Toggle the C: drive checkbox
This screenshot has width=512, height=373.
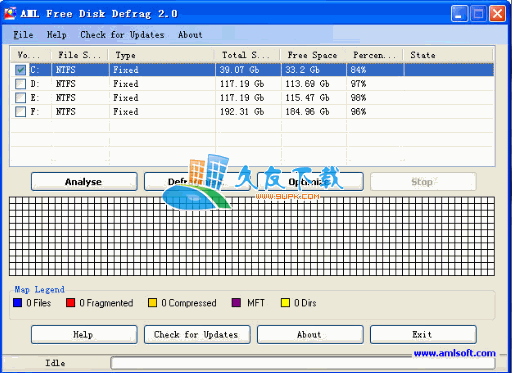coord(20,70)
